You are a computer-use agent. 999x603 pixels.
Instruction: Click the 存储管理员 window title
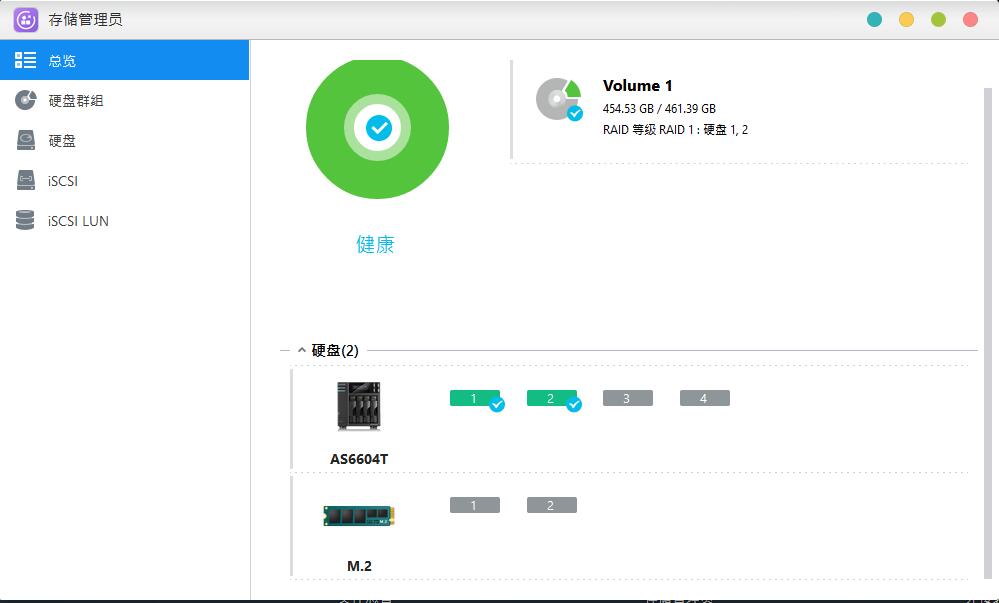click(x=85, y=20)
